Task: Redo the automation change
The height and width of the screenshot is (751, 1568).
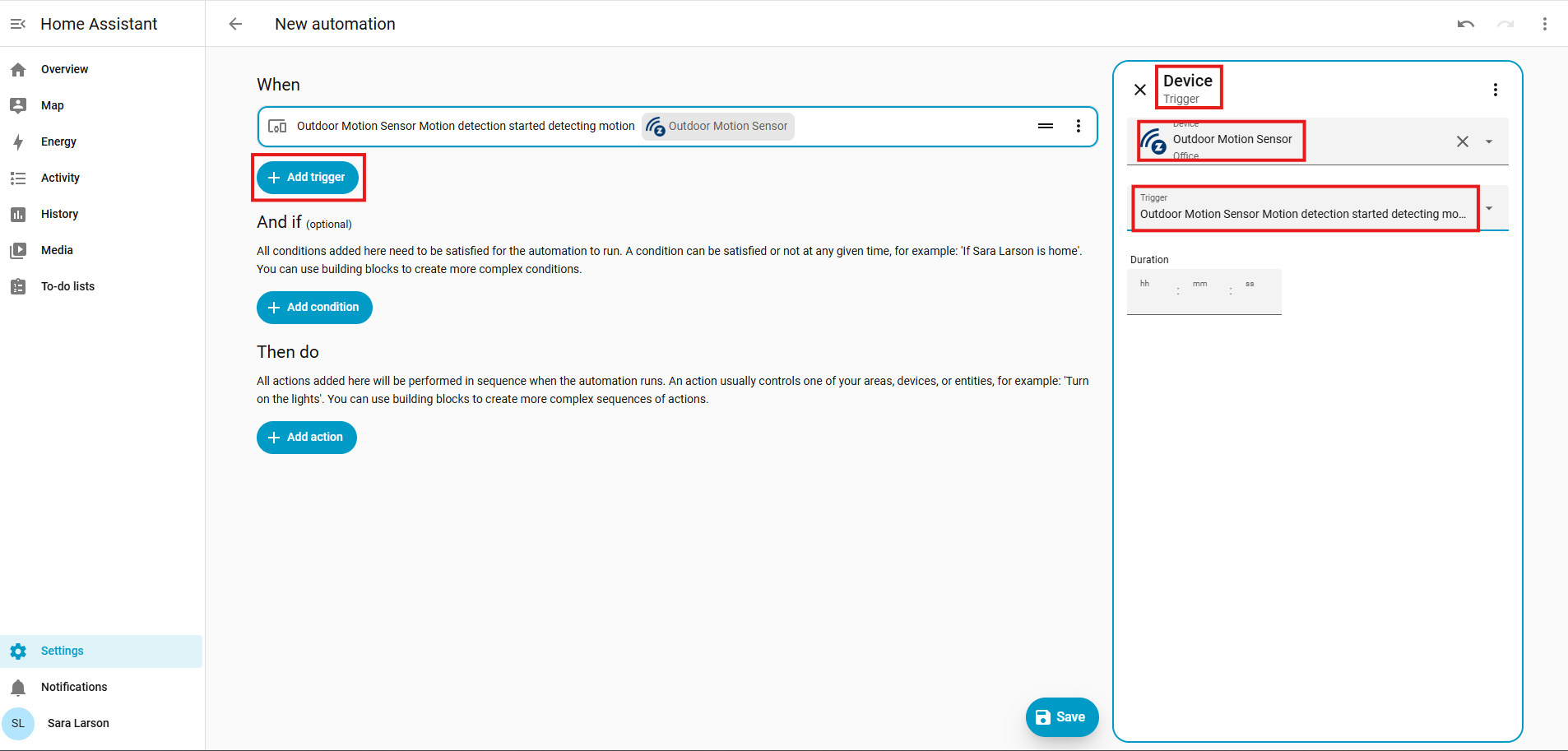Action: [1505, 24]
